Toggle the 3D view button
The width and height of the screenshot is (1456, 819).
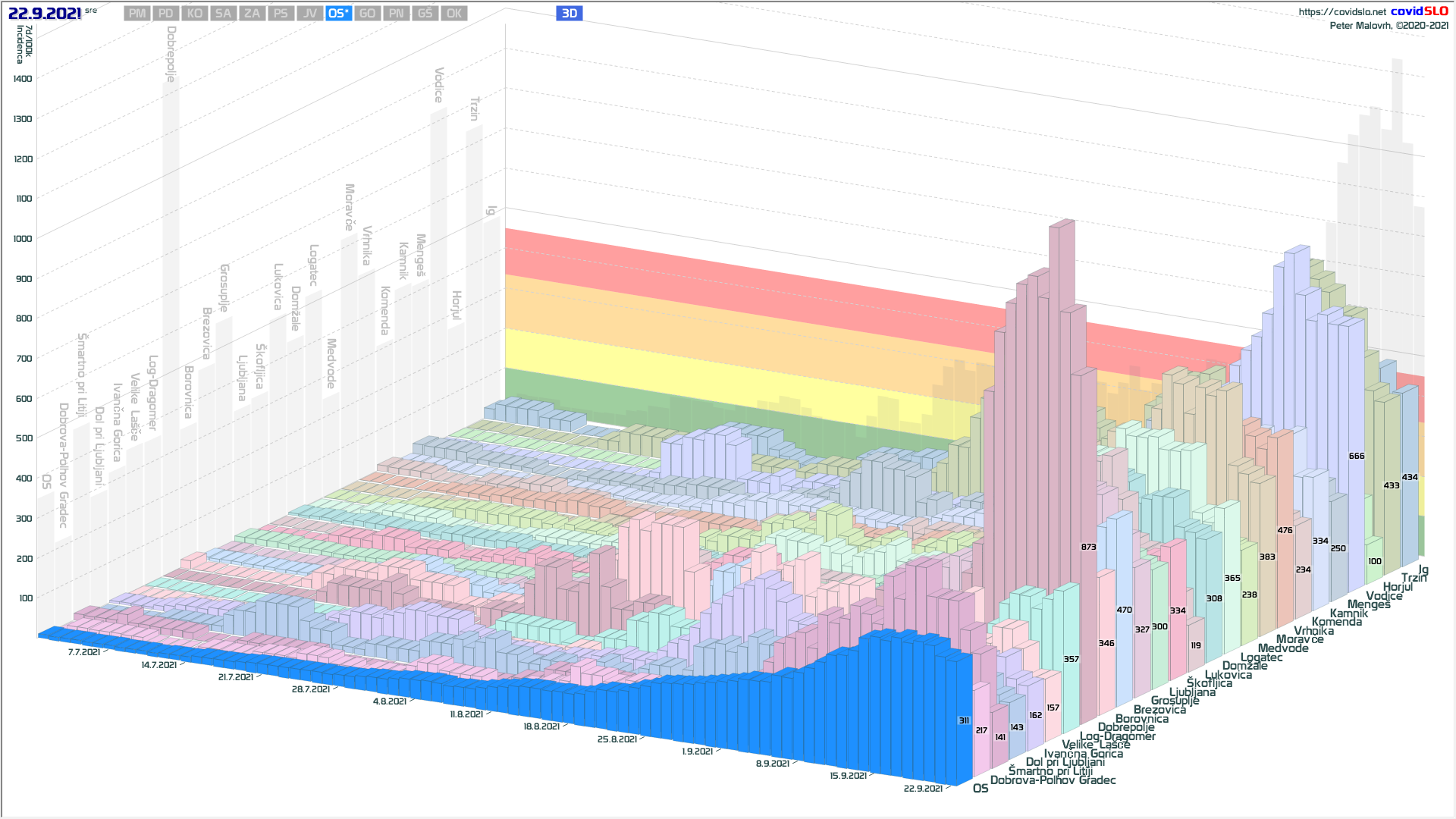point(569,14)
